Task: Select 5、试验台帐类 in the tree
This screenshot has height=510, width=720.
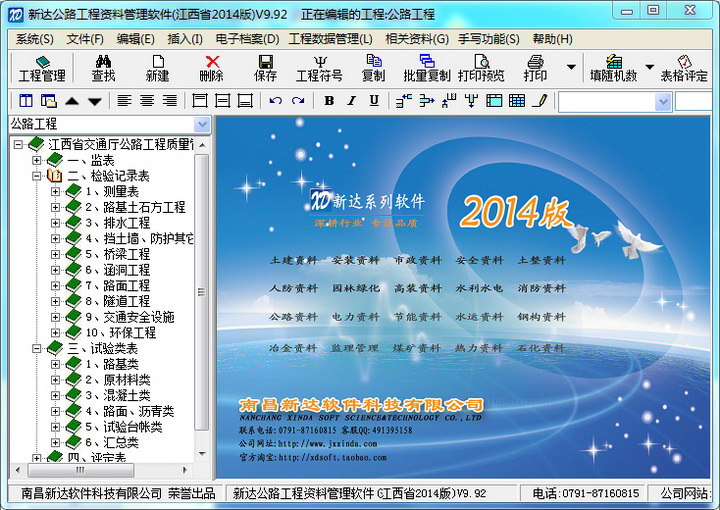Action: [124, 427]
